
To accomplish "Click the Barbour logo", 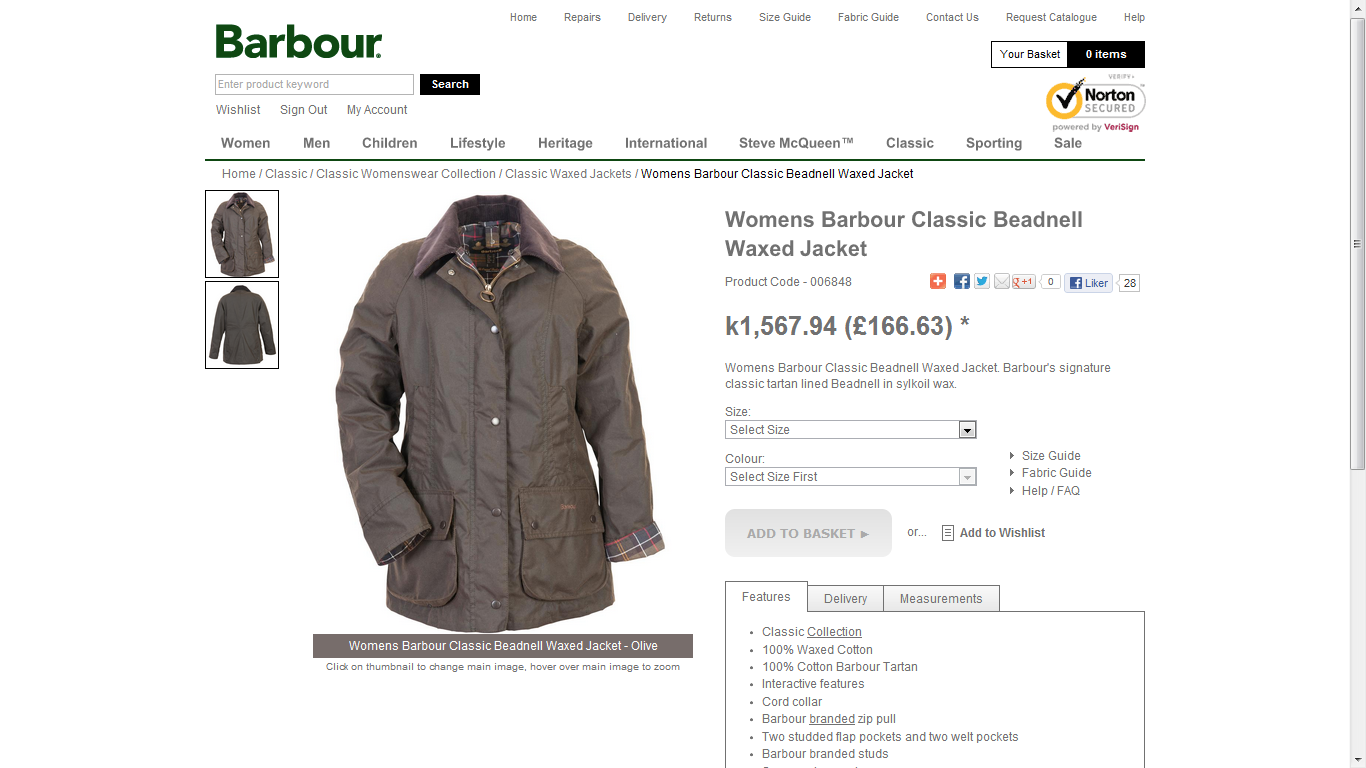I will [x=298, y=42].
